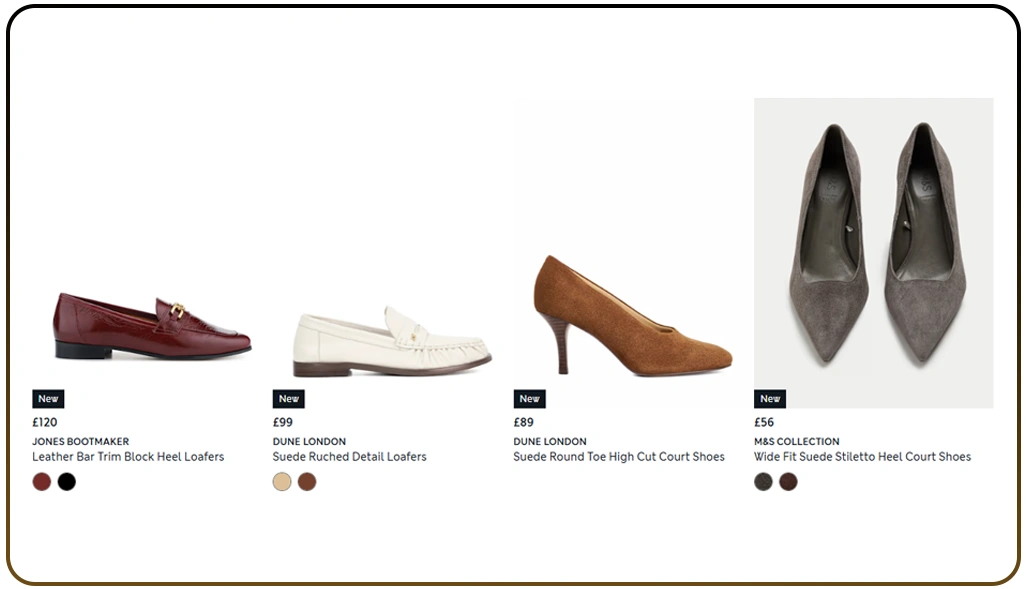View the tan suede high cut court shoe photo
Viewport: 1026px width, 589px height.
tap(632, 316)
